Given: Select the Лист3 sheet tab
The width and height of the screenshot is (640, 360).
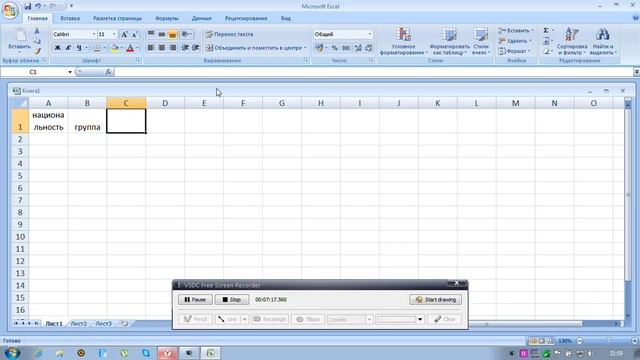Looking at the screenshot, I should click(103, 323).
